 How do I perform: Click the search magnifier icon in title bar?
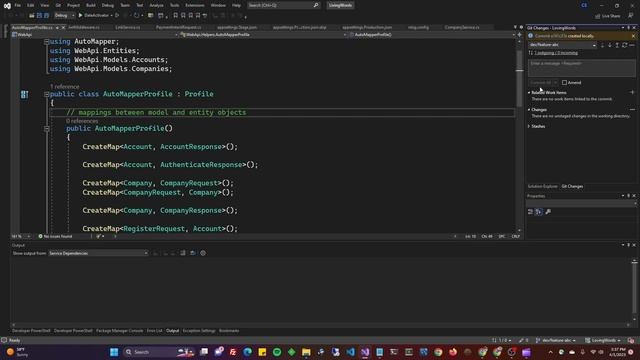point(316,5)
